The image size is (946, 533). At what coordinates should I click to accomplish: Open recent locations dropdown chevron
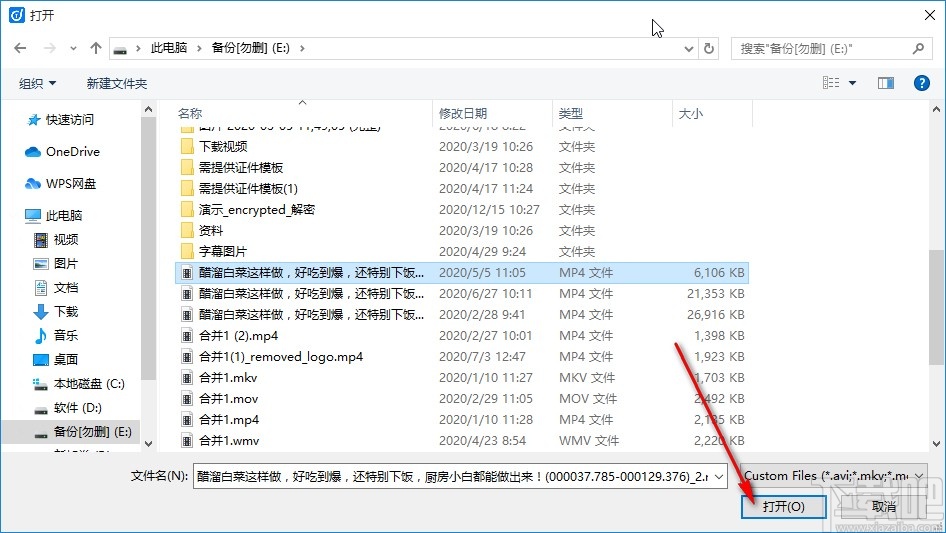(73, 48)
